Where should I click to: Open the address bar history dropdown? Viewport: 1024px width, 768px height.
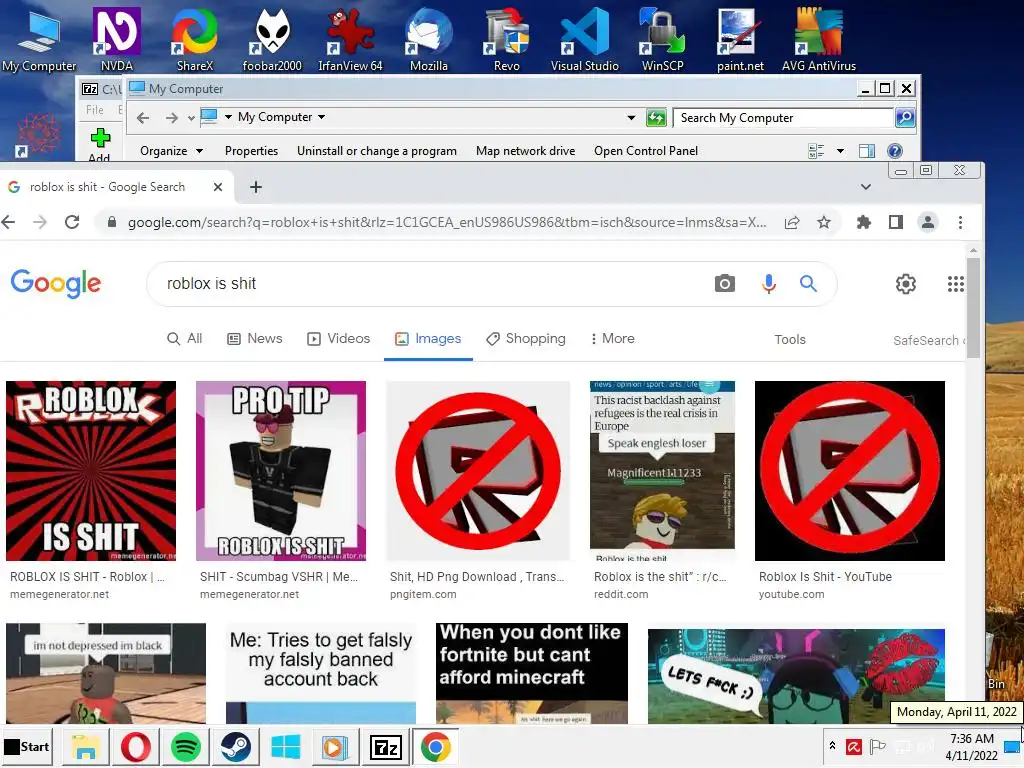pos(631,118)
